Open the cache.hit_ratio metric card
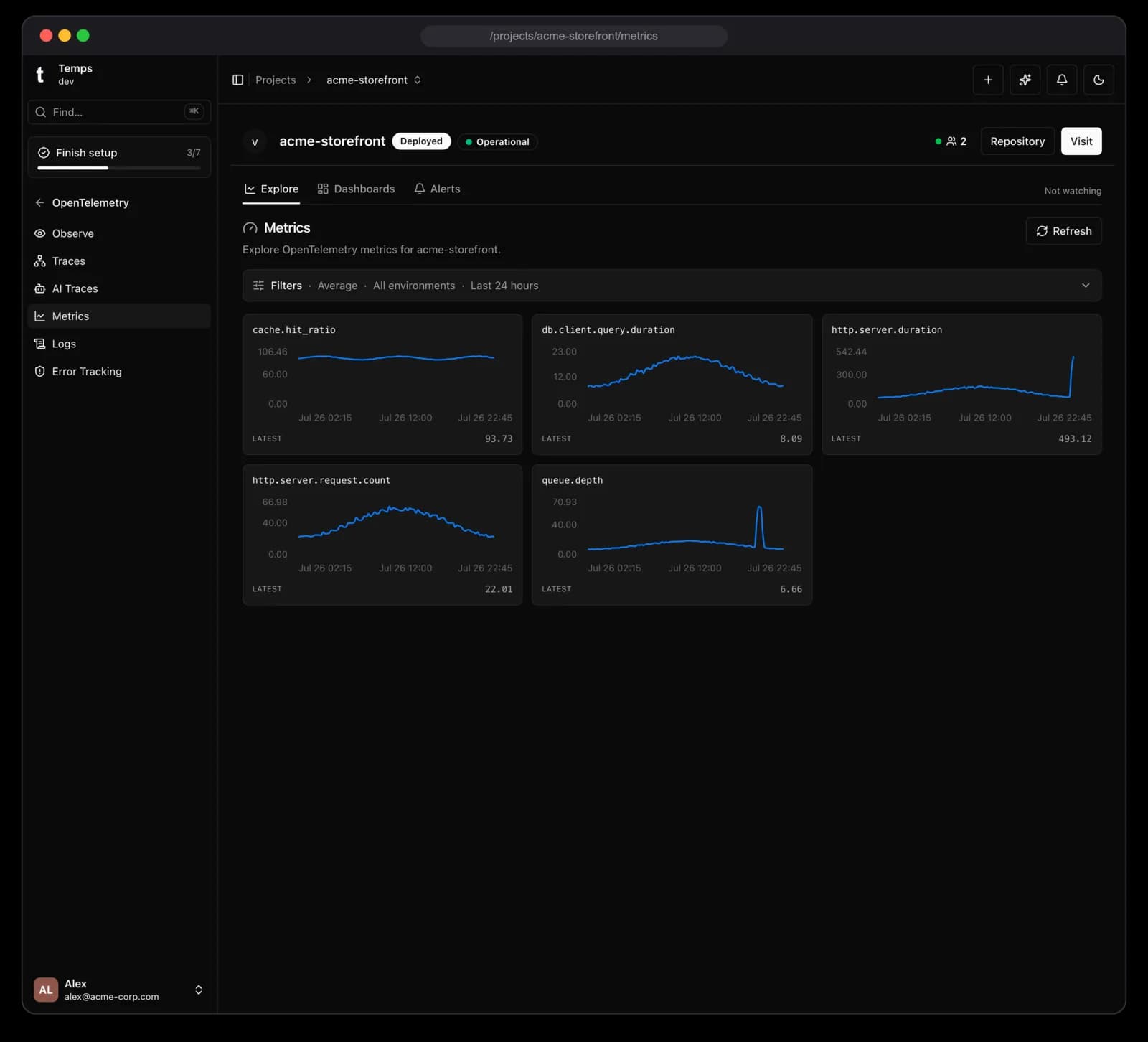This screenshot has width=1148, height=1042. [x=382, y=384]
